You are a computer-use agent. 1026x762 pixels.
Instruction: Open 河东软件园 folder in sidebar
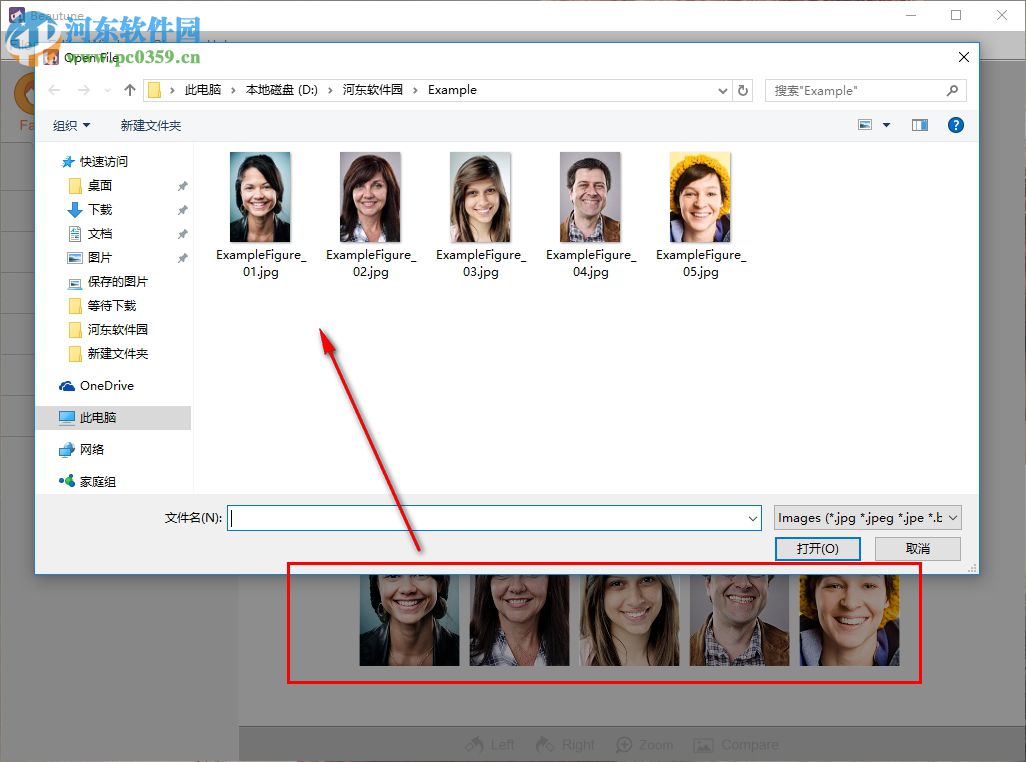coord(118,330)
